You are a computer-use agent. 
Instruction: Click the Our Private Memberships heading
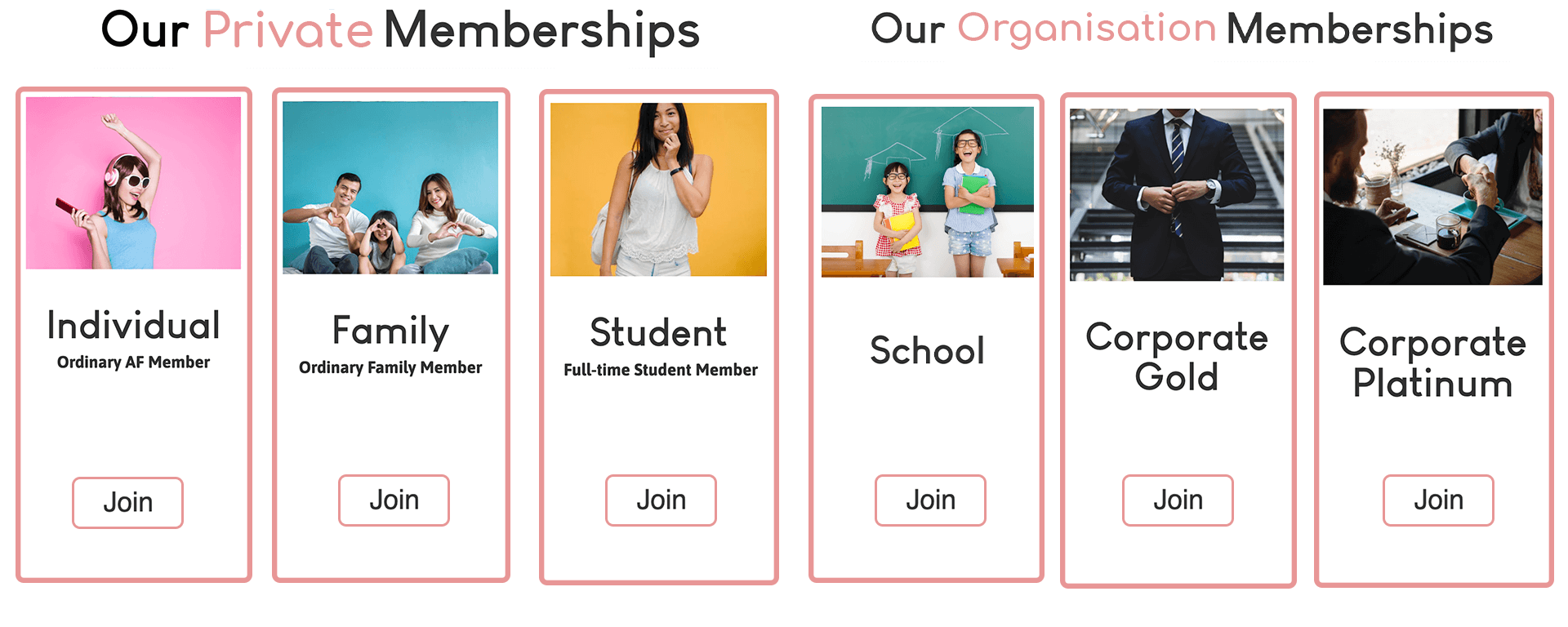pos(400,31)
